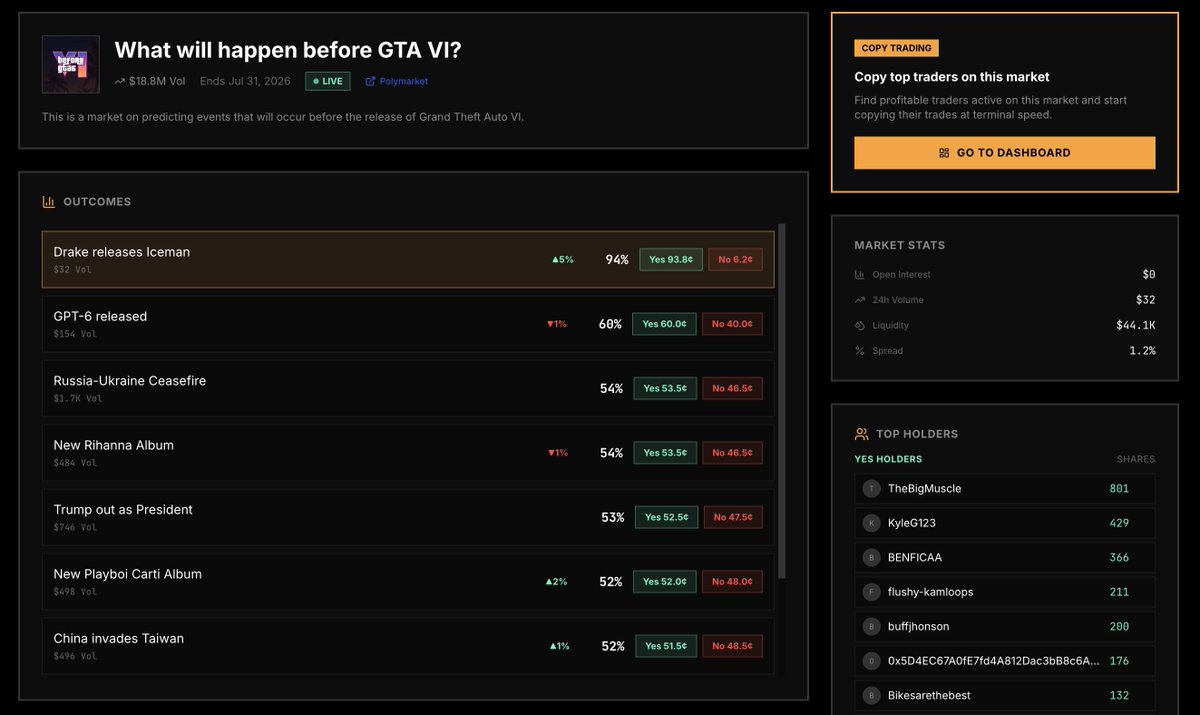Click Bikesarethebest avatar icon
The height and width of the screenshot is (715, 1200).
tap(872, 695)
